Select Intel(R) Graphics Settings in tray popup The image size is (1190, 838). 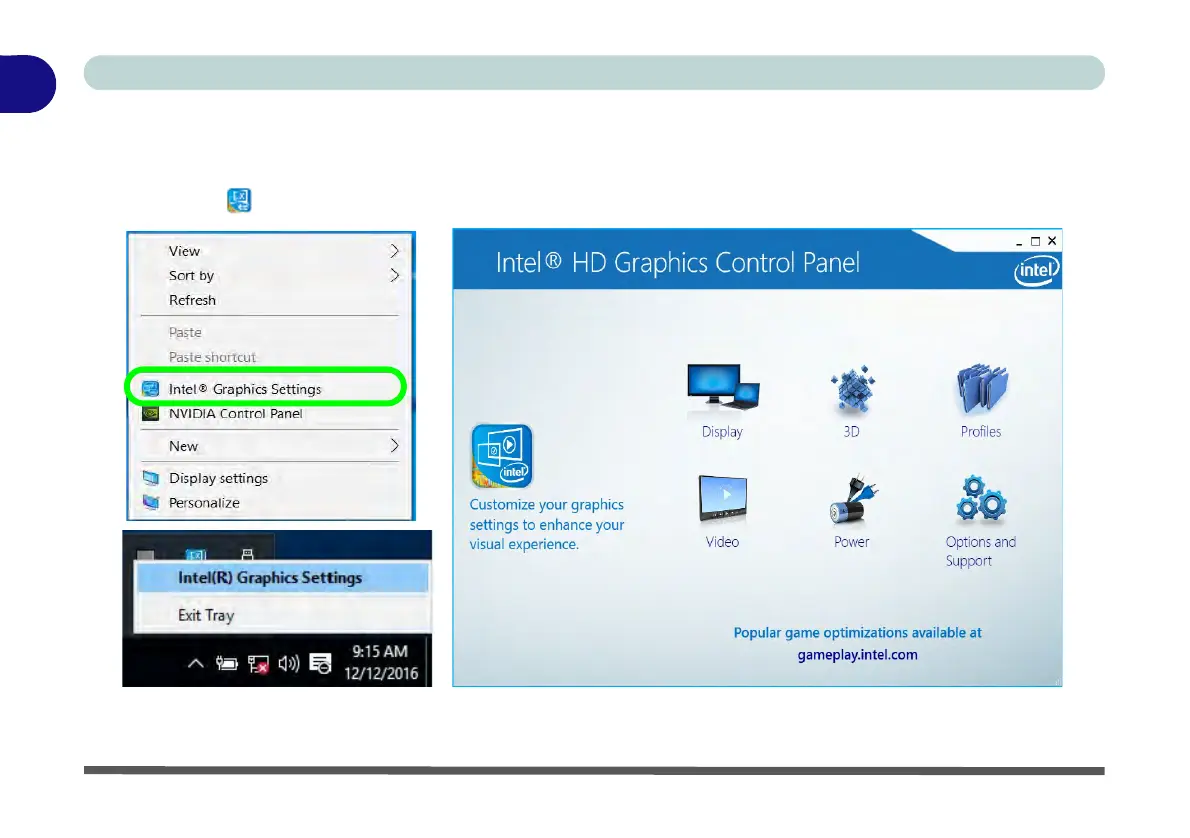coord(282,578)
